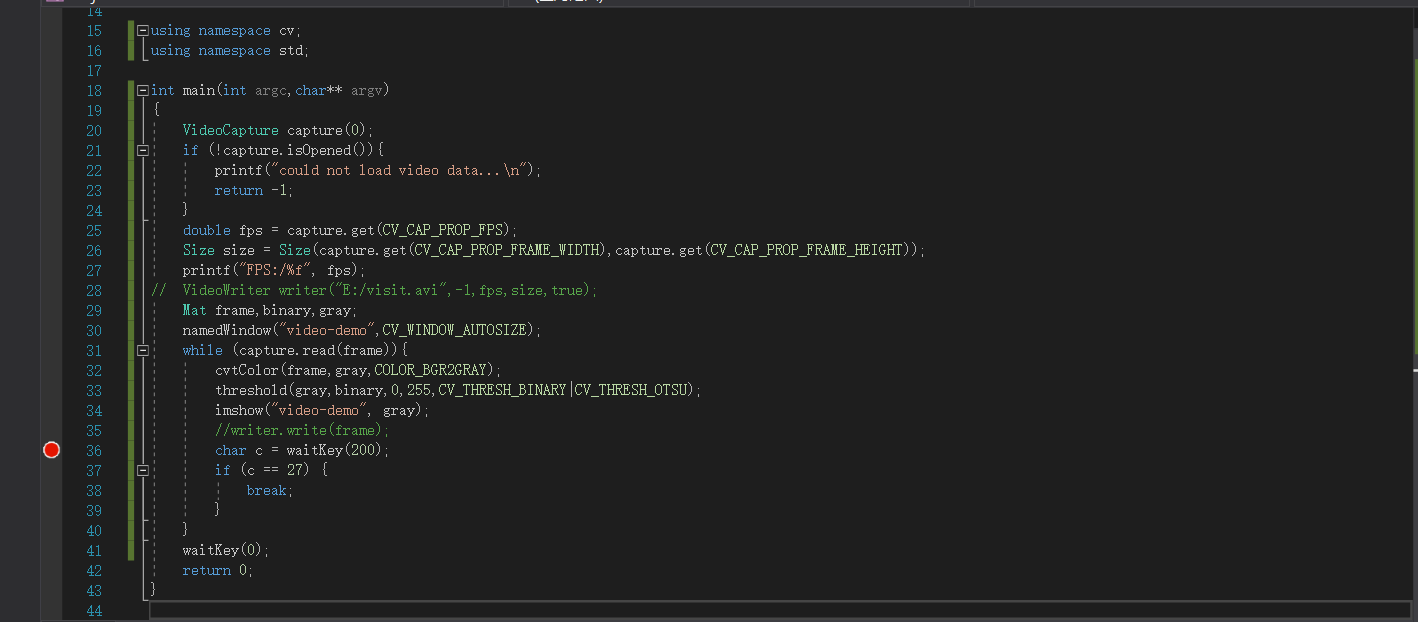
Task: Click the break statement inside the if block
Action: (267, 490)
